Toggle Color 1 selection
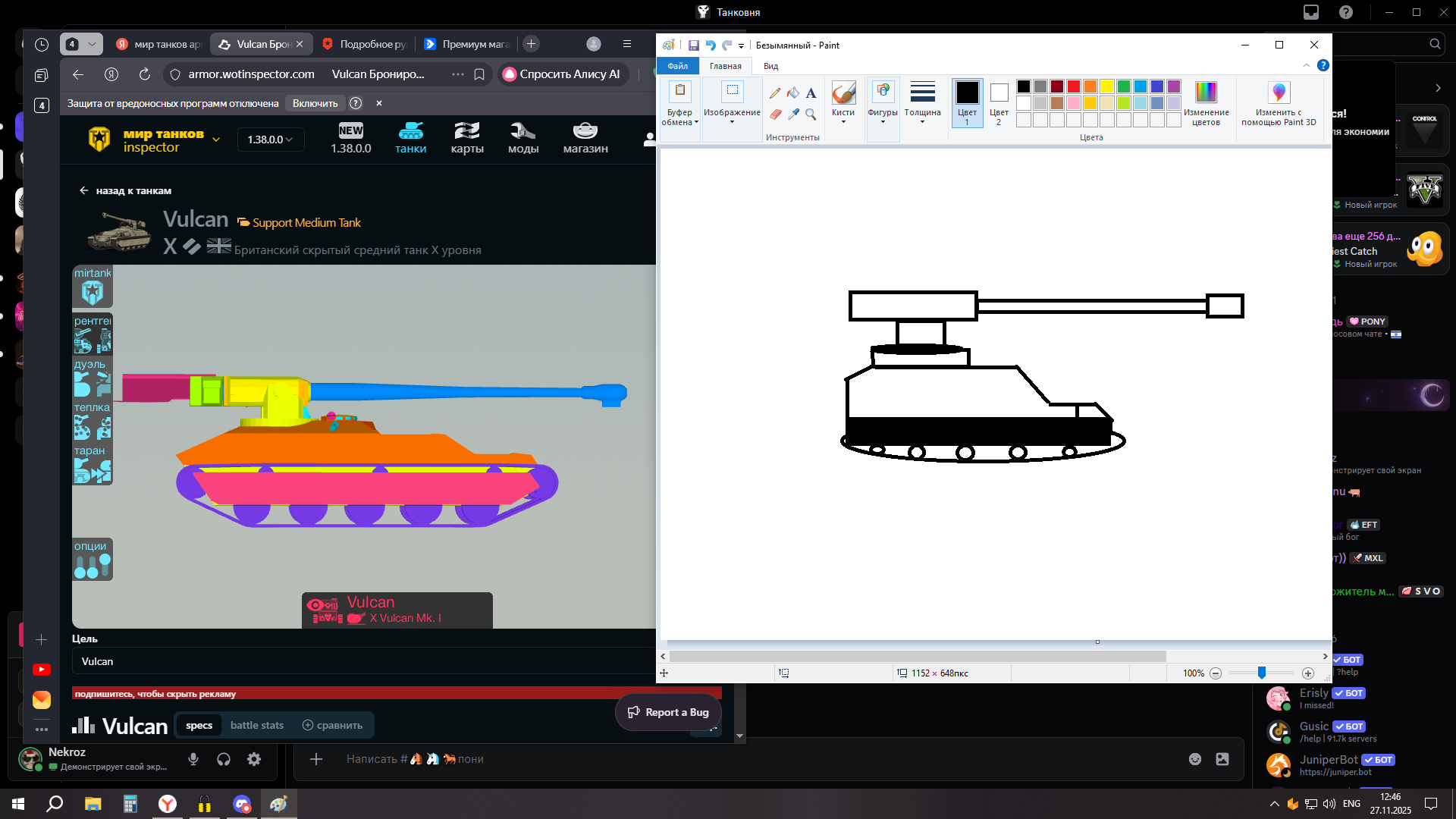The height and width of the screenshot is (819, 1456). click(967, 102)
